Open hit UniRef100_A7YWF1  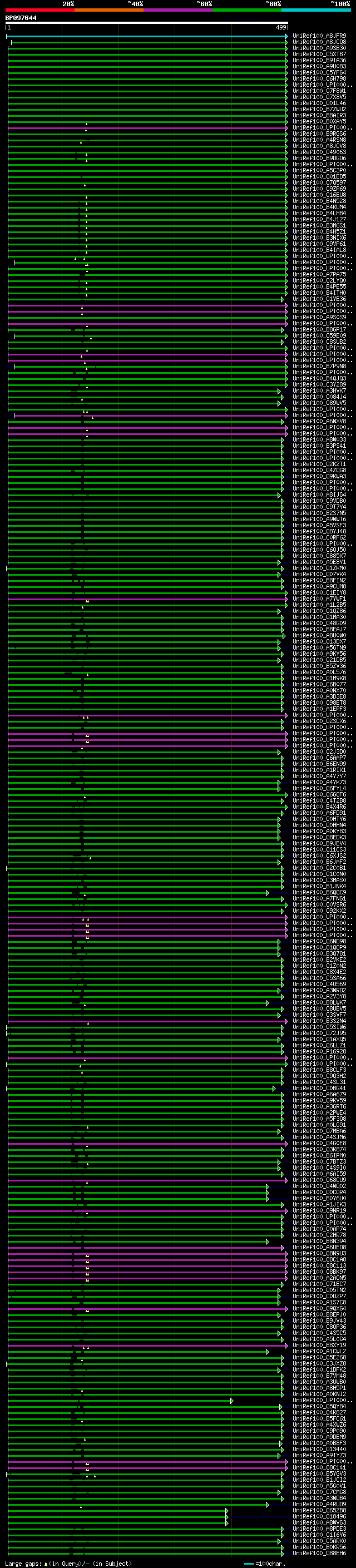point(319,599)
